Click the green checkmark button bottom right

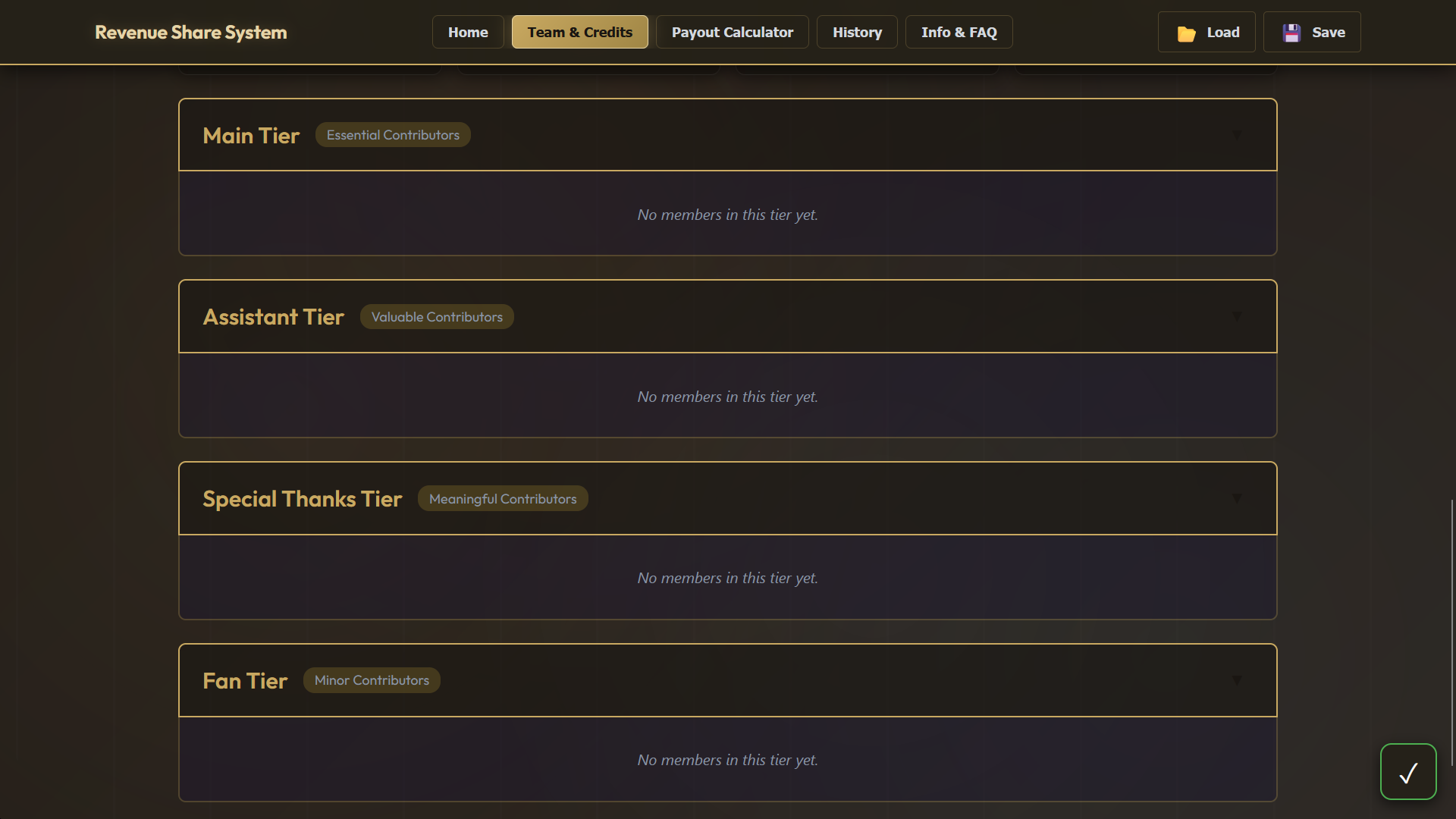(1408, 771)
